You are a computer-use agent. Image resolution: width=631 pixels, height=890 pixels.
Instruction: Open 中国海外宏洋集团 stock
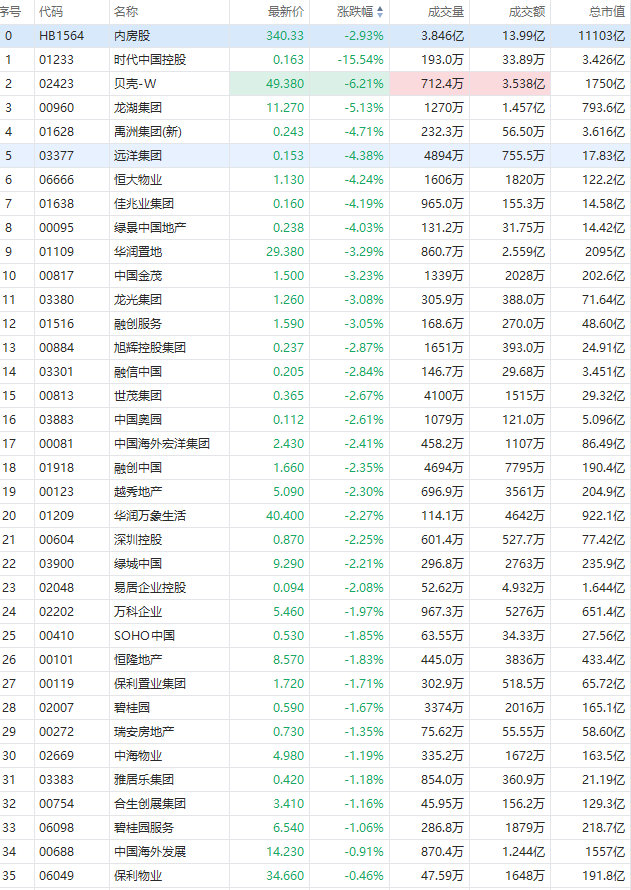162,443
